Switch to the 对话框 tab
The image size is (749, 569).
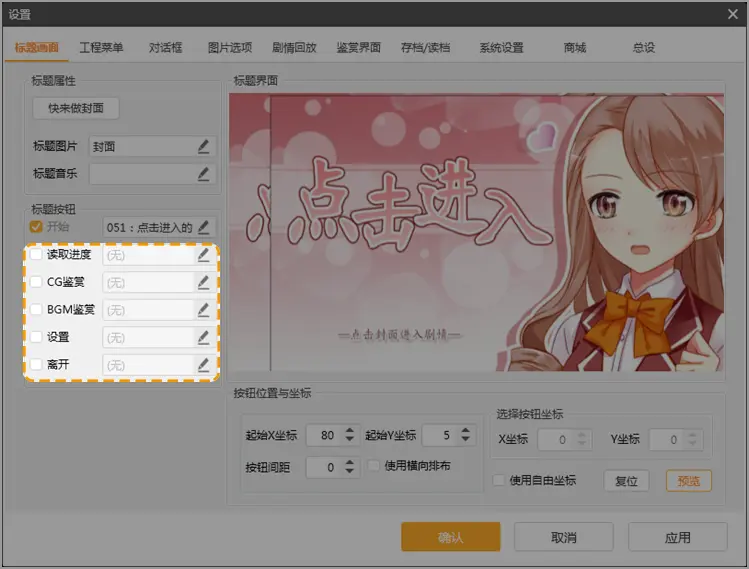(166, 47)
